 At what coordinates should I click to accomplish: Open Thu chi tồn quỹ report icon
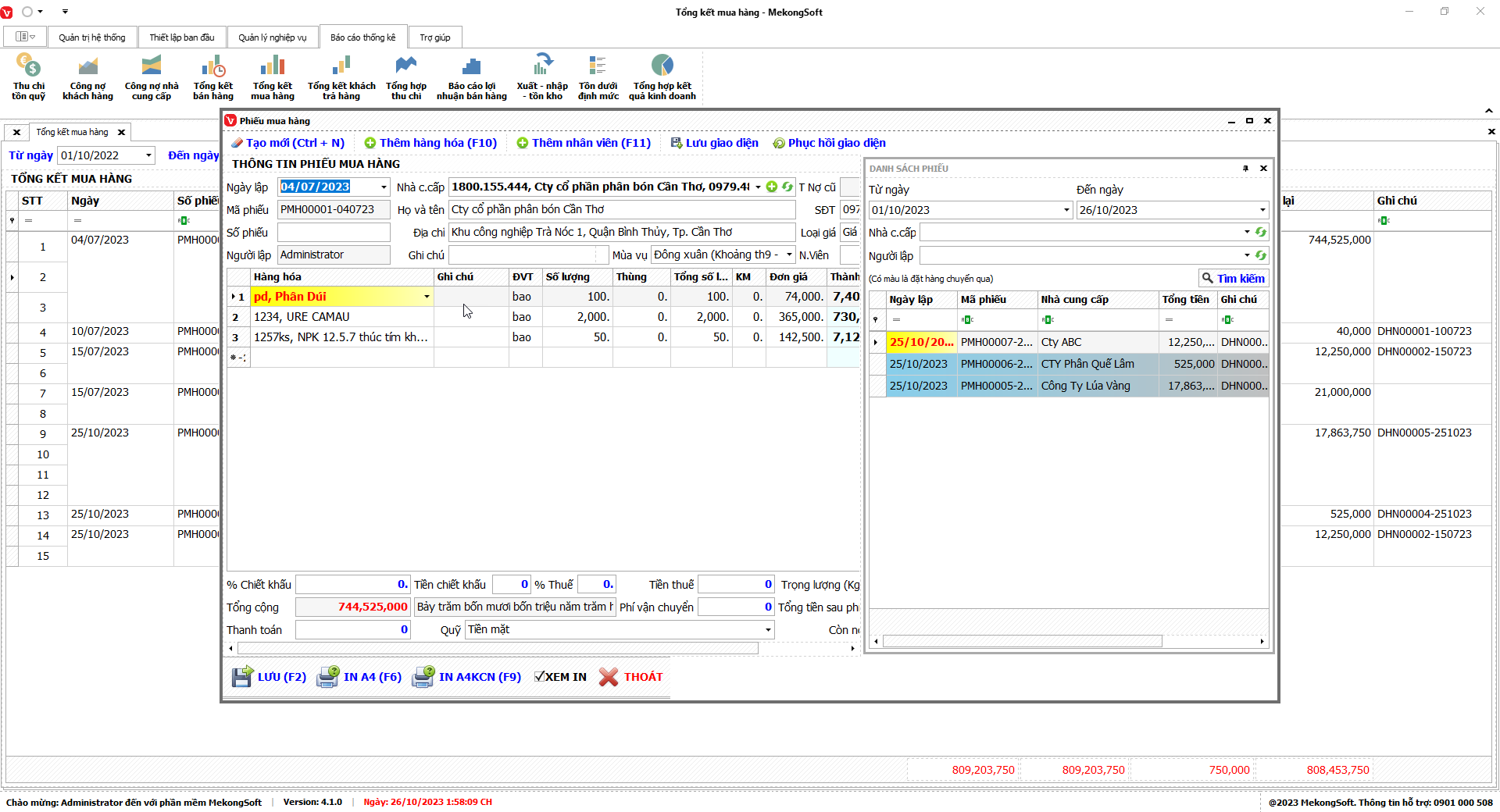(x=28, y=77)
